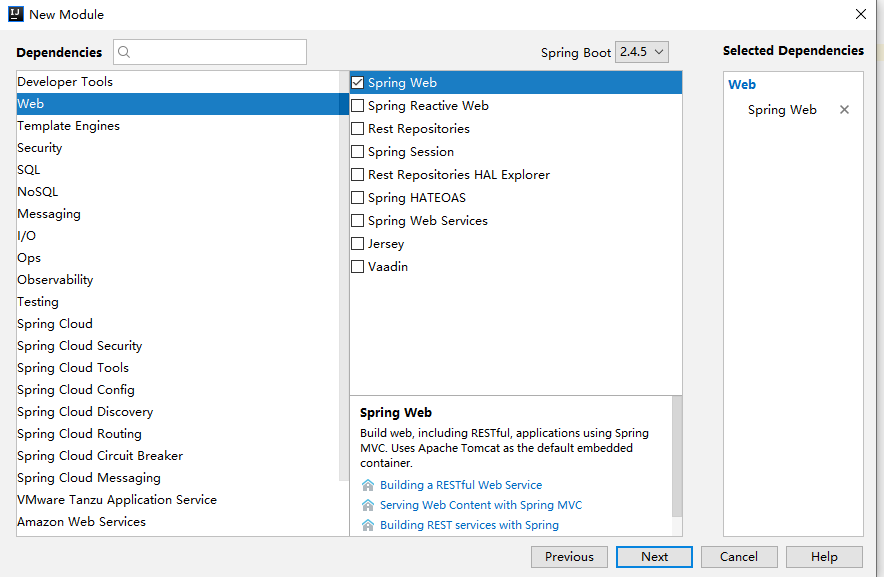The height and width of the screenshot is (577, 884).
Task: Open Spring Cloud Messaging category
Action: pyautogui.click(x=178, y=478)
